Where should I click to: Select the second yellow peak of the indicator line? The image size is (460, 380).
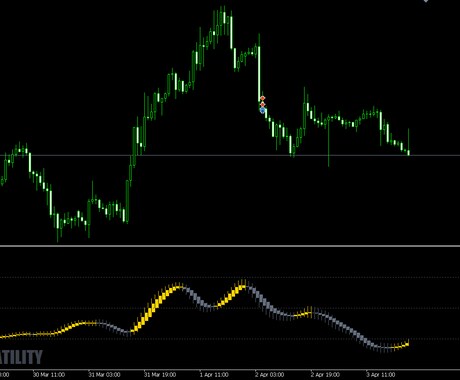tap(243, 285)
